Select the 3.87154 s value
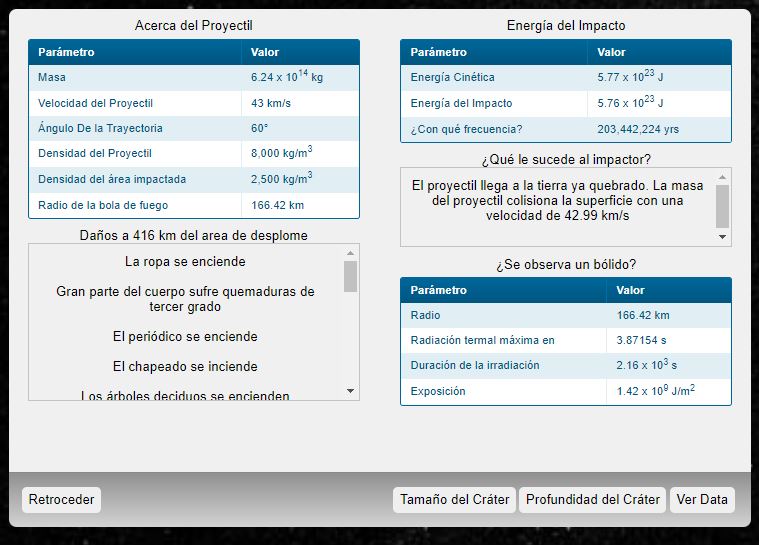Screen dimensions: 759x545 pos(668,340)
